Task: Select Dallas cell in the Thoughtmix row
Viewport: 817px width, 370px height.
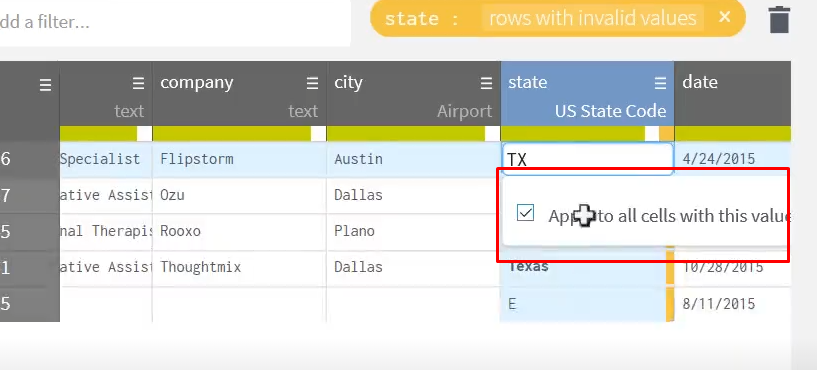Action: [x=412, y=268]
